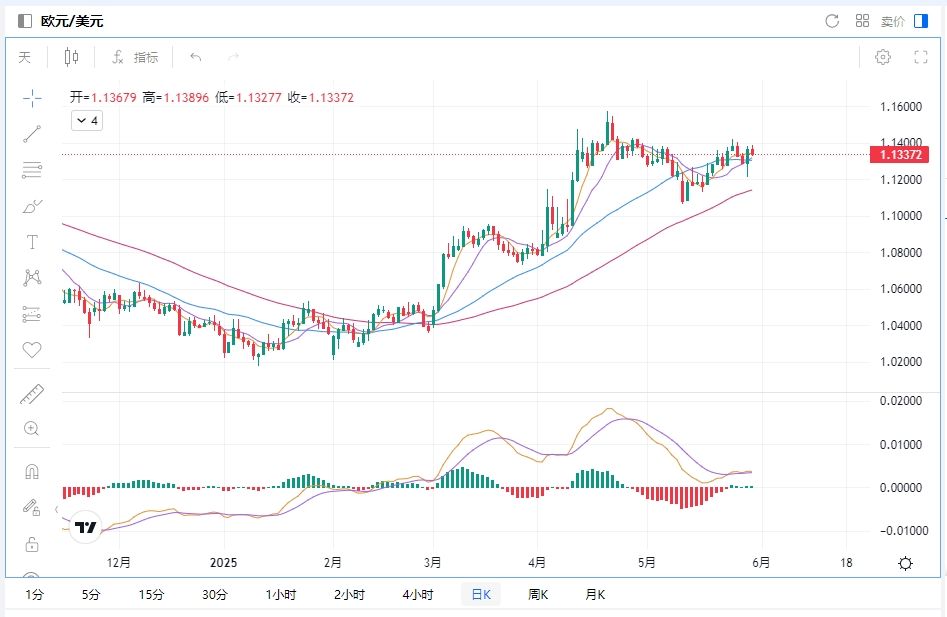947x617 pixels.
Task: Select the text annotation tool
Action: coord(32,243)
